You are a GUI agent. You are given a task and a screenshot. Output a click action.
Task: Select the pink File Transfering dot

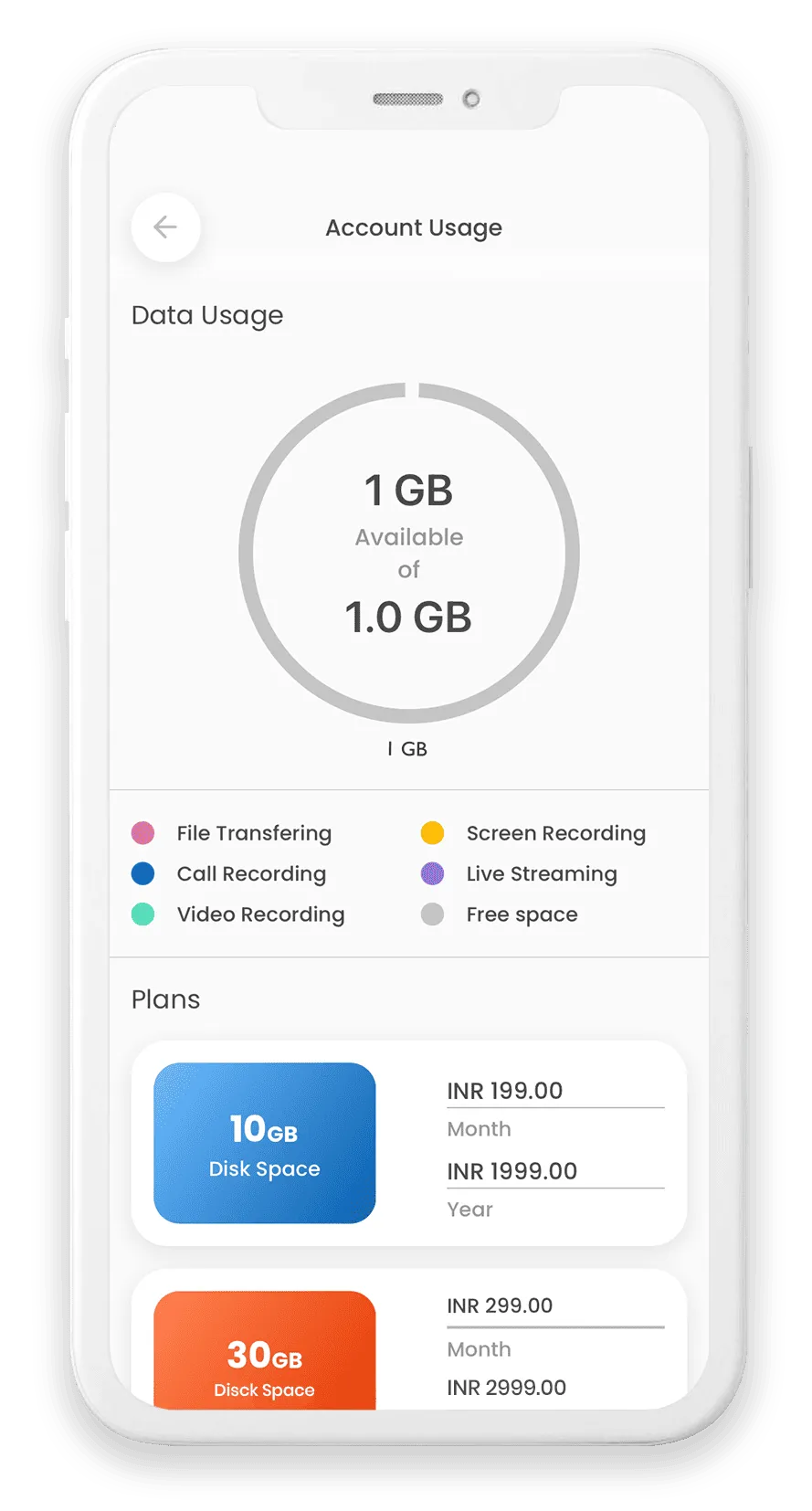click(x=143, y=833)
